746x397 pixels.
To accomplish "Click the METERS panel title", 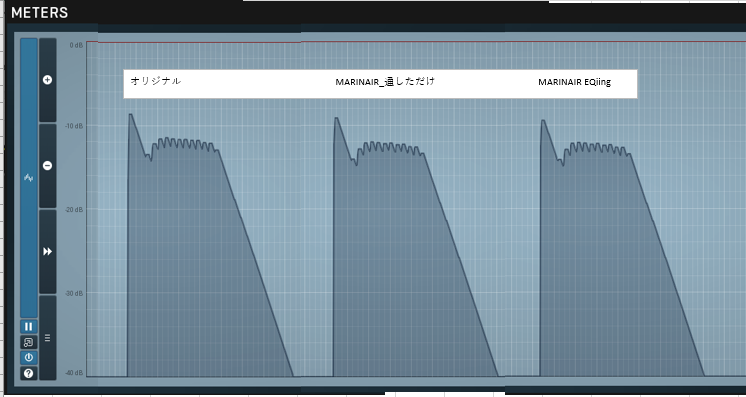I will (x=39, y=13).
